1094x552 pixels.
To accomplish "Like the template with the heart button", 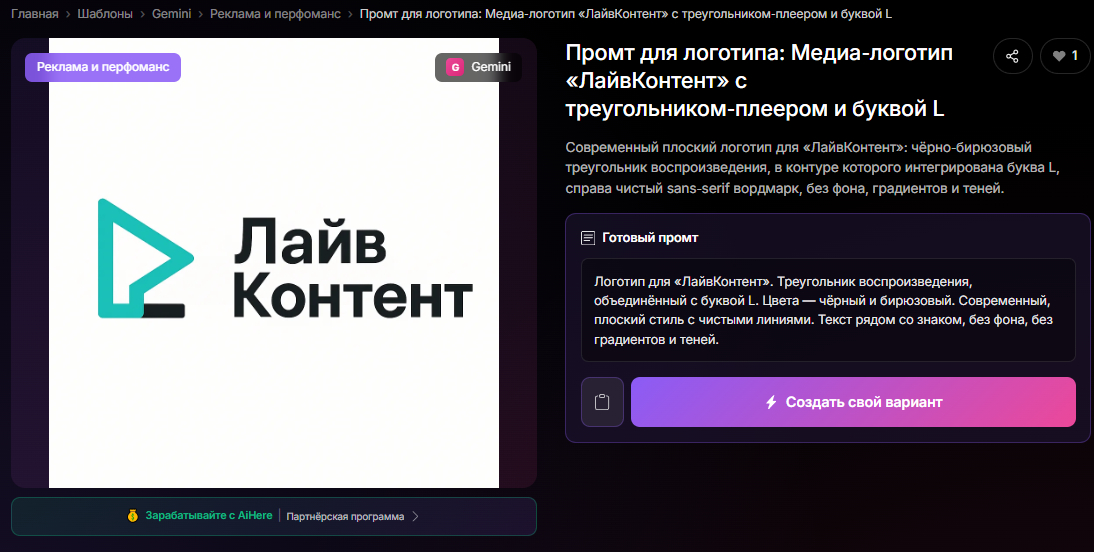I will 1065,56.
